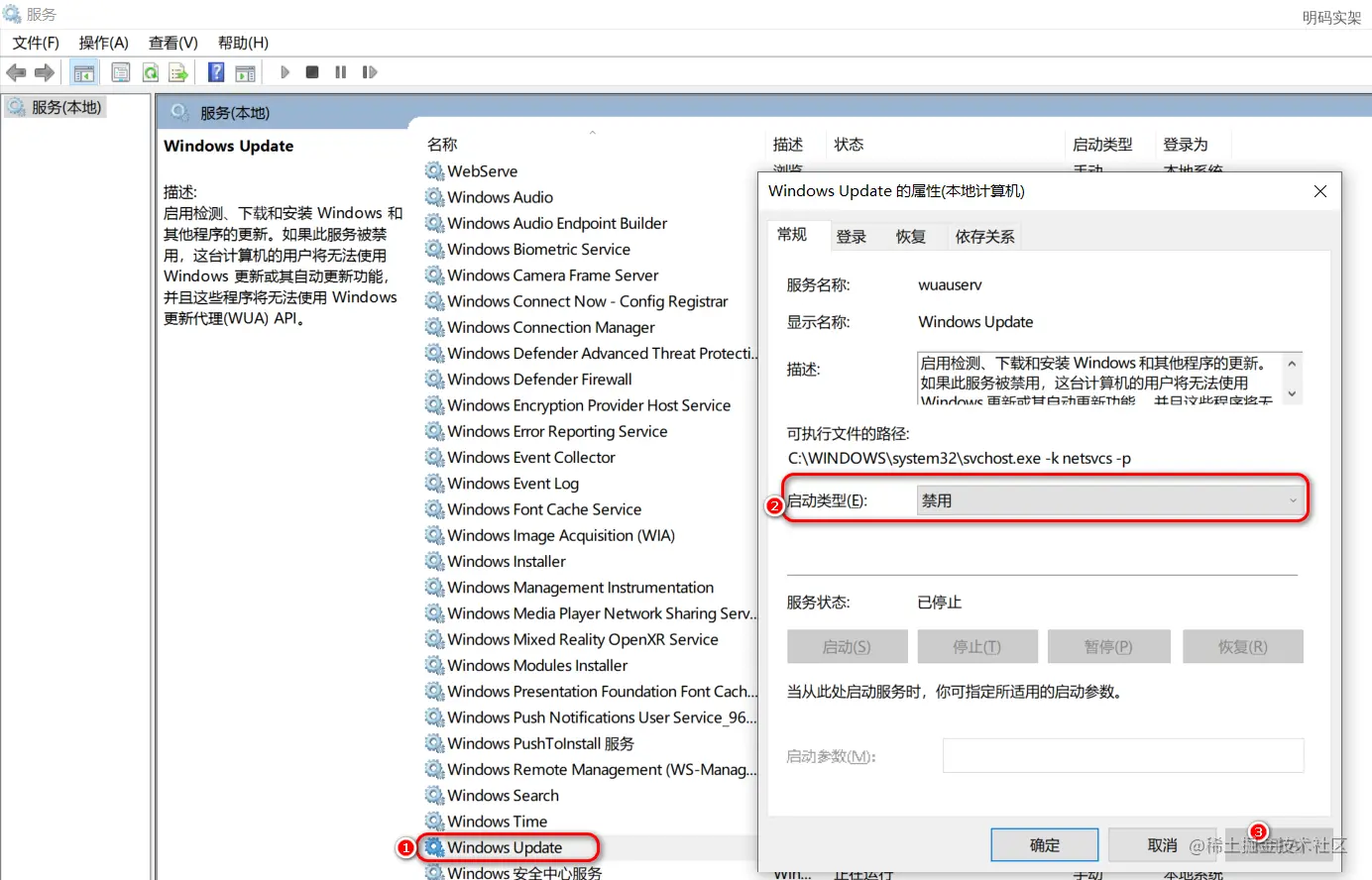Click the gear icon beside Windows Defender Firewall
This screenshot has height=880, width=1372.
434,379
